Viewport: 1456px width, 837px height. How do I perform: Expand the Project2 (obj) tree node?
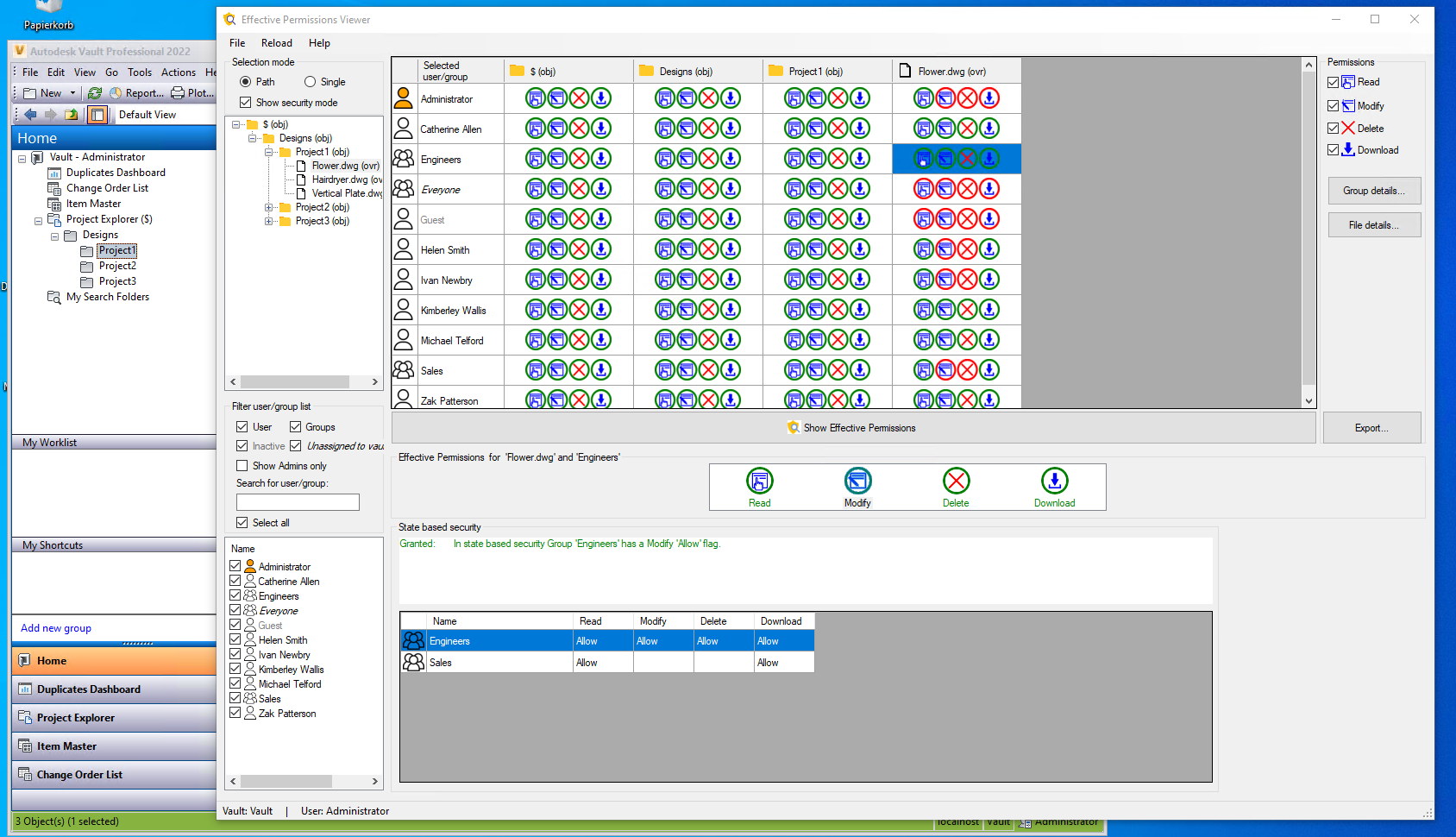tap(269, 207)
